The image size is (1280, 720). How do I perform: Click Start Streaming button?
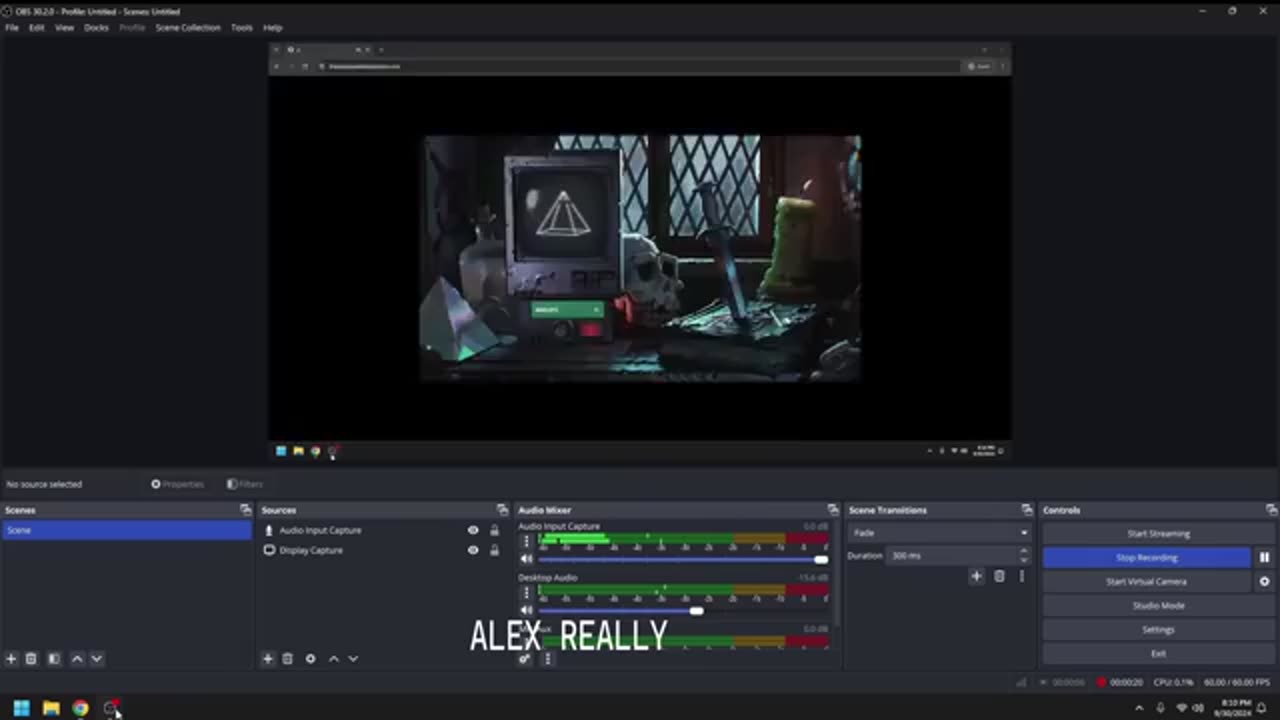(1158, 533)
